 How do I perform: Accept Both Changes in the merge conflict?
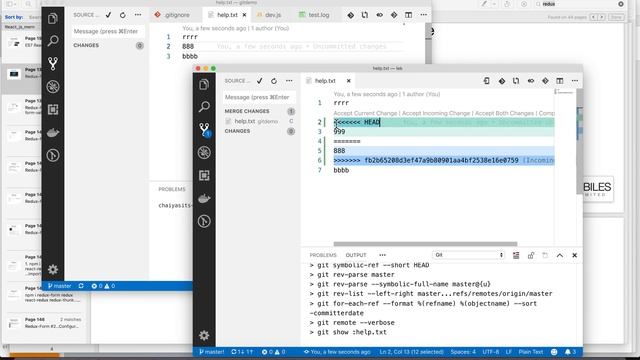[x=504, y=113]
